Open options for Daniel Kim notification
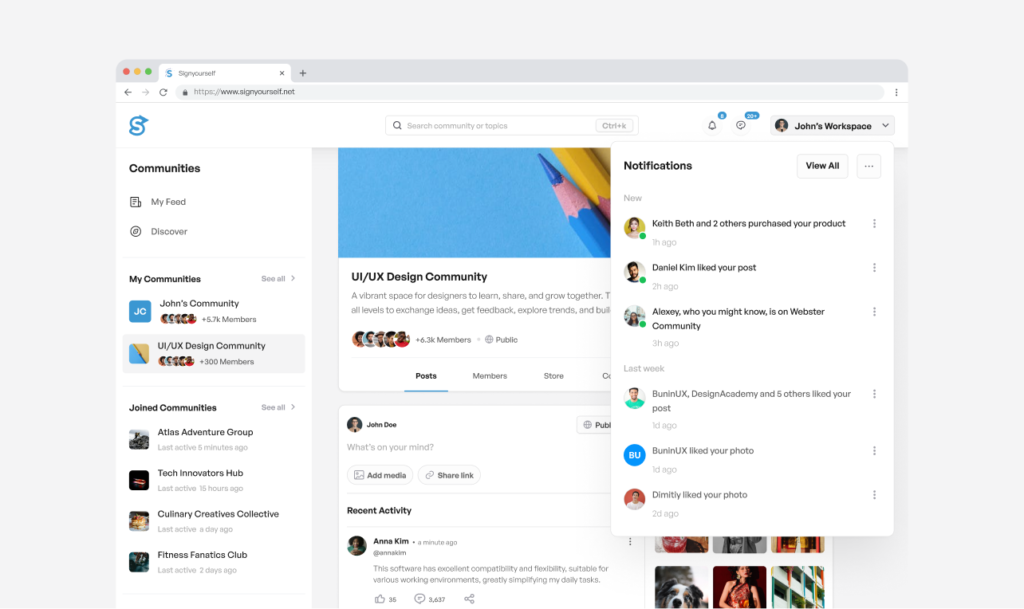This screenshot has width=1024, height=609. pos(874,268)
